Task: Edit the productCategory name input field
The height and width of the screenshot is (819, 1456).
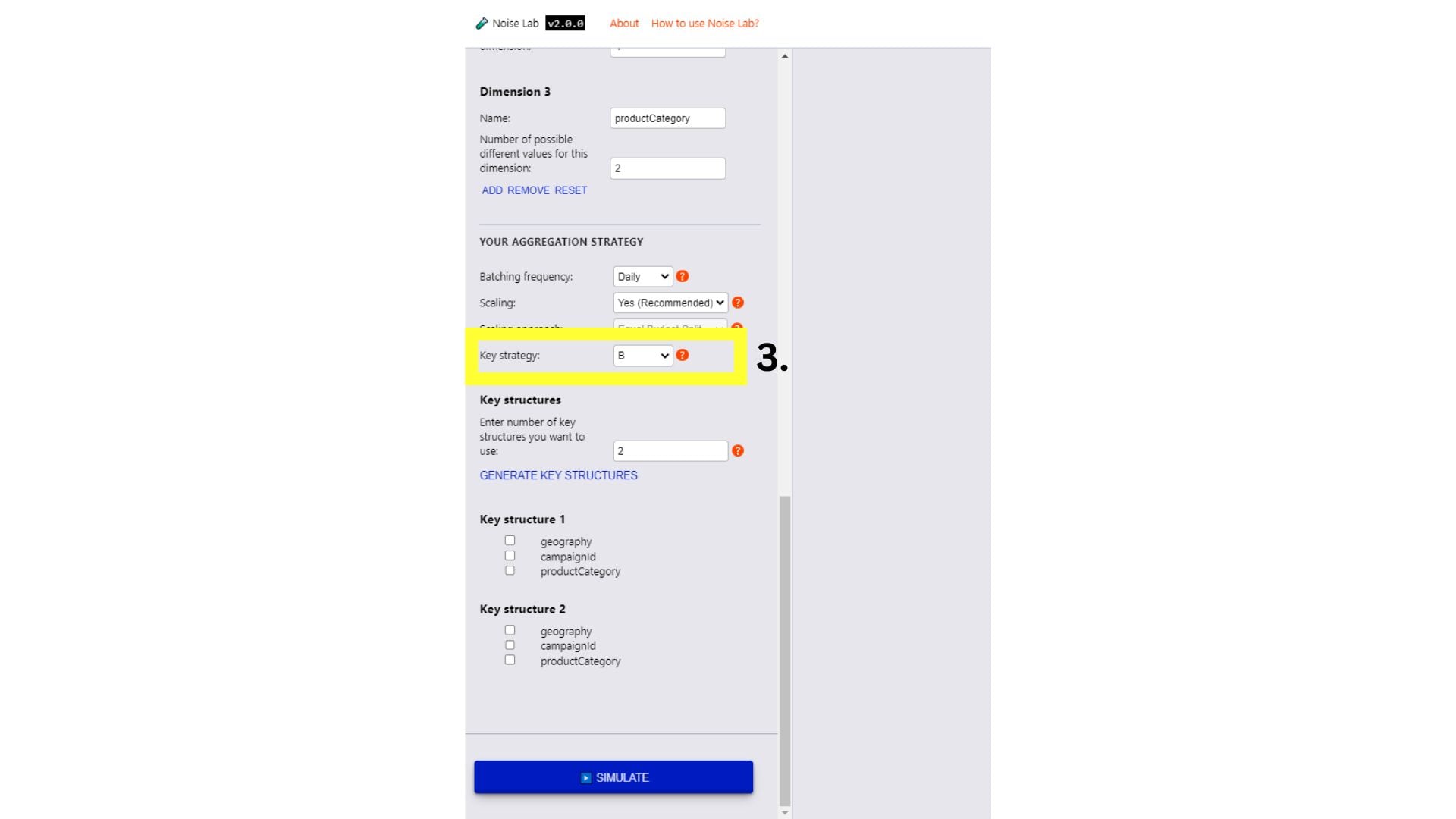Action: [668, 118]
